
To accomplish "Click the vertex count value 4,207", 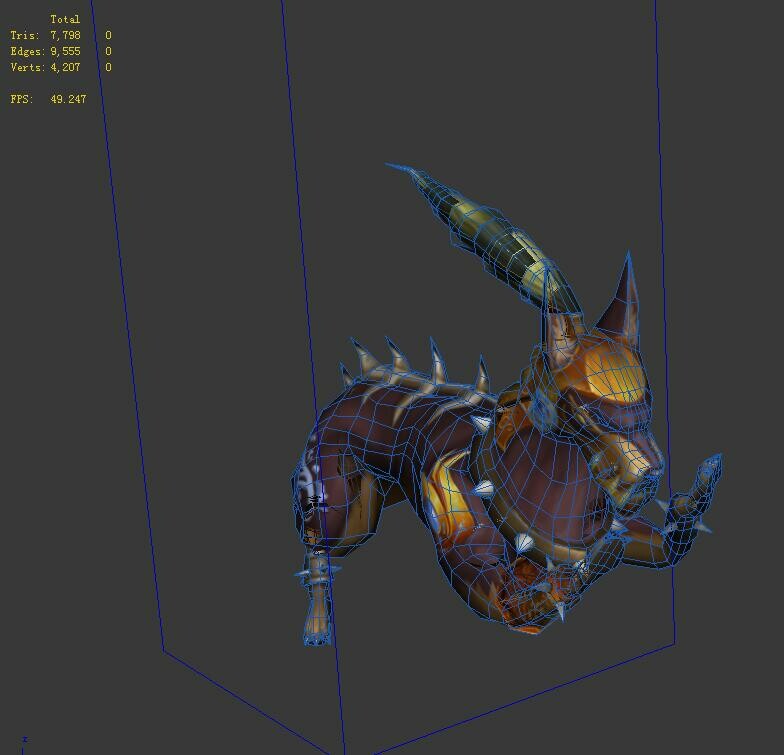I will [65, 67].
